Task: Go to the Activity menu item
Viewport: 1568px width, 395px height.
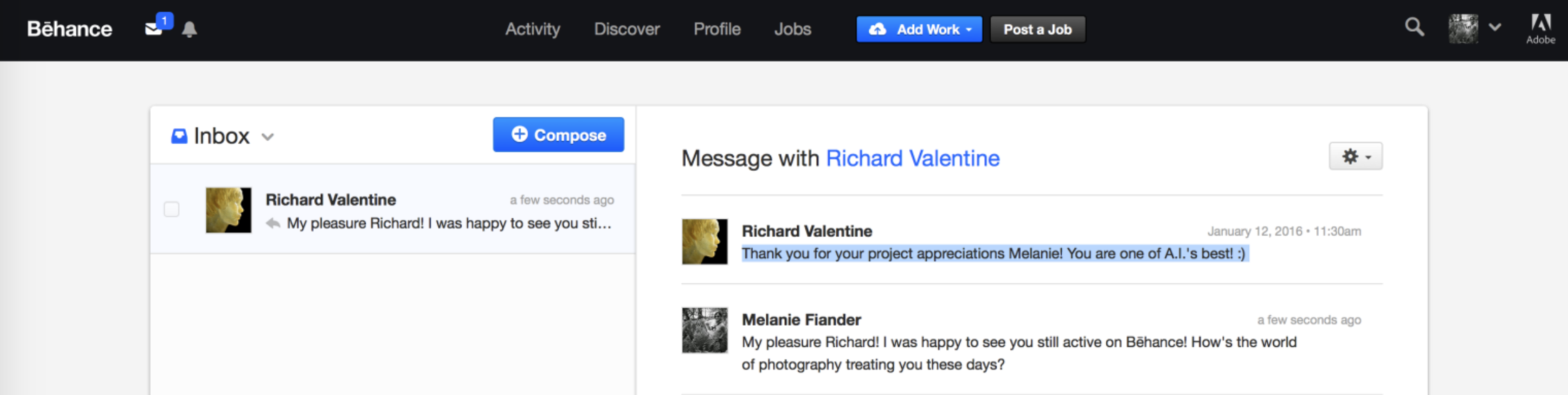Action: tap(532, 29)
